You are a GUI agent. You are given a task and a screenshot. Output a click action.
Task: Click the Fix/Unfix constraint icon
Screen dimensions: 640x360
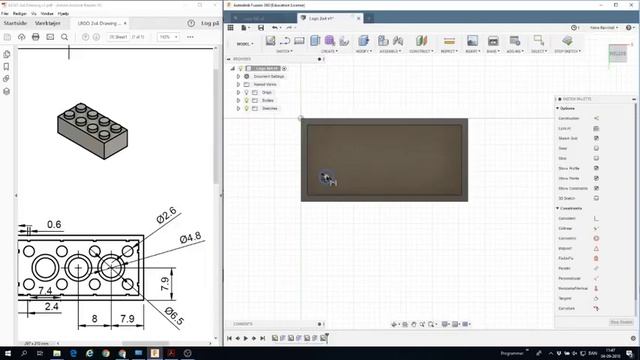[596, 258]
